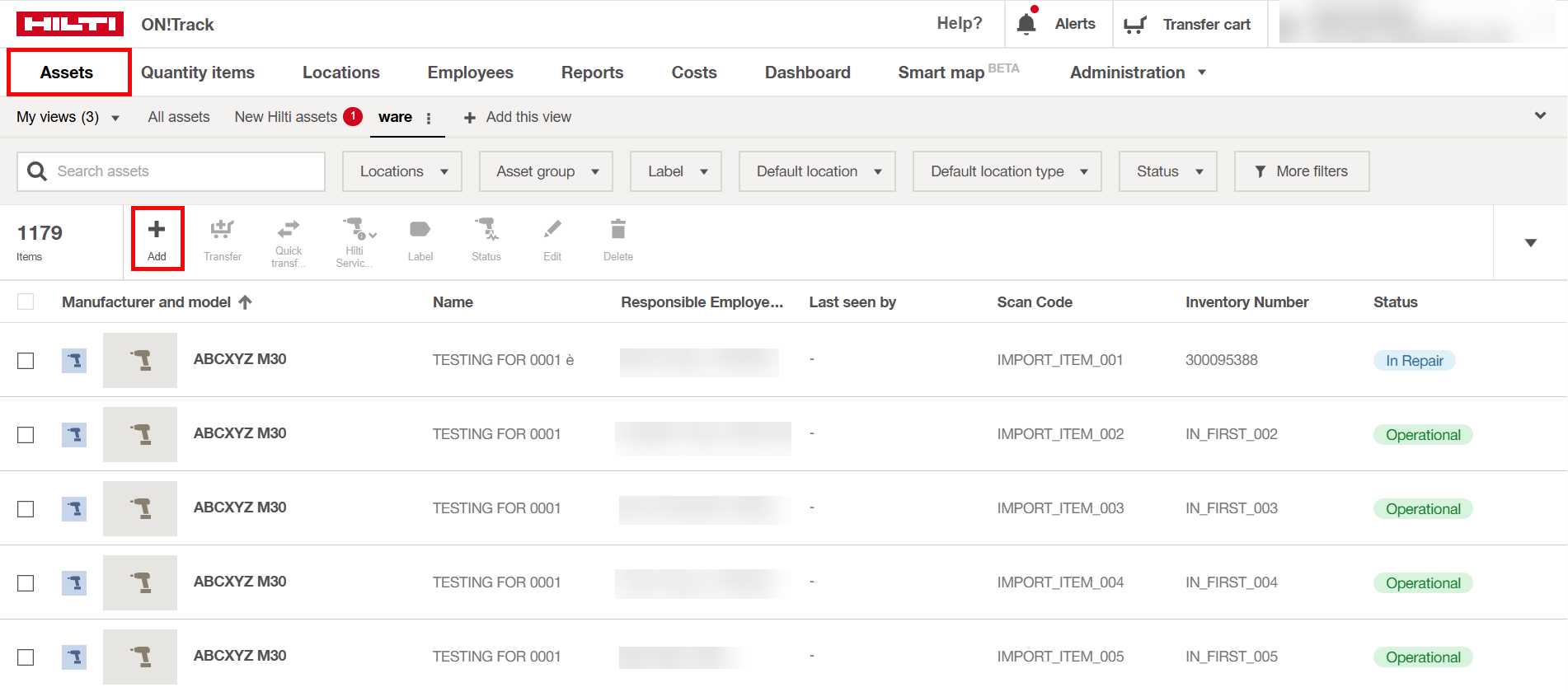Screen dimensions: 1568x692
Task: Switch to the Assets tab
Action: pyautogui.click(x=67, y=72)
